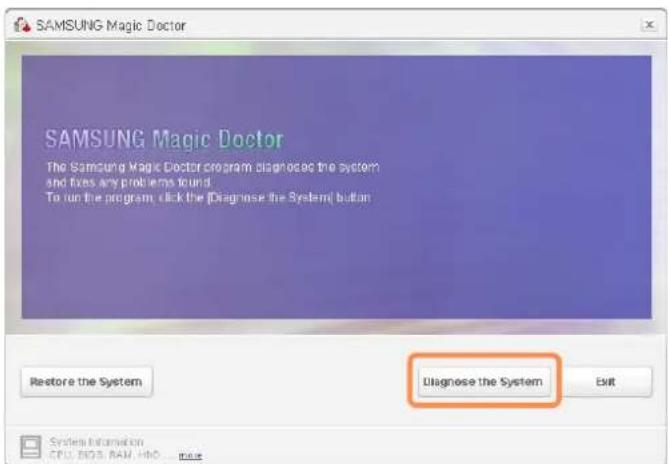Close the SAMSUNG Magic Doctor window
Viewport: 668px width, 464px height.
click(x=649, y=25)
